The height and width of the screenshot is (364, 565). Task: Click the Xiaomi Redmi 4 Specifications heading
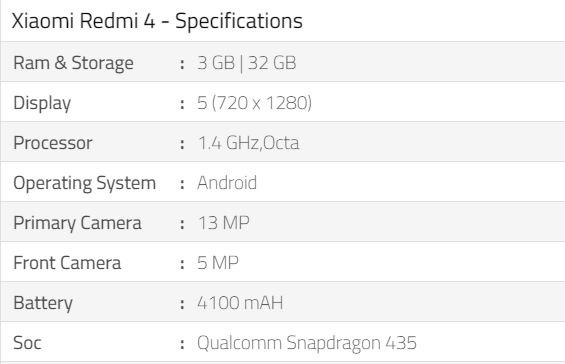point(157,21)
